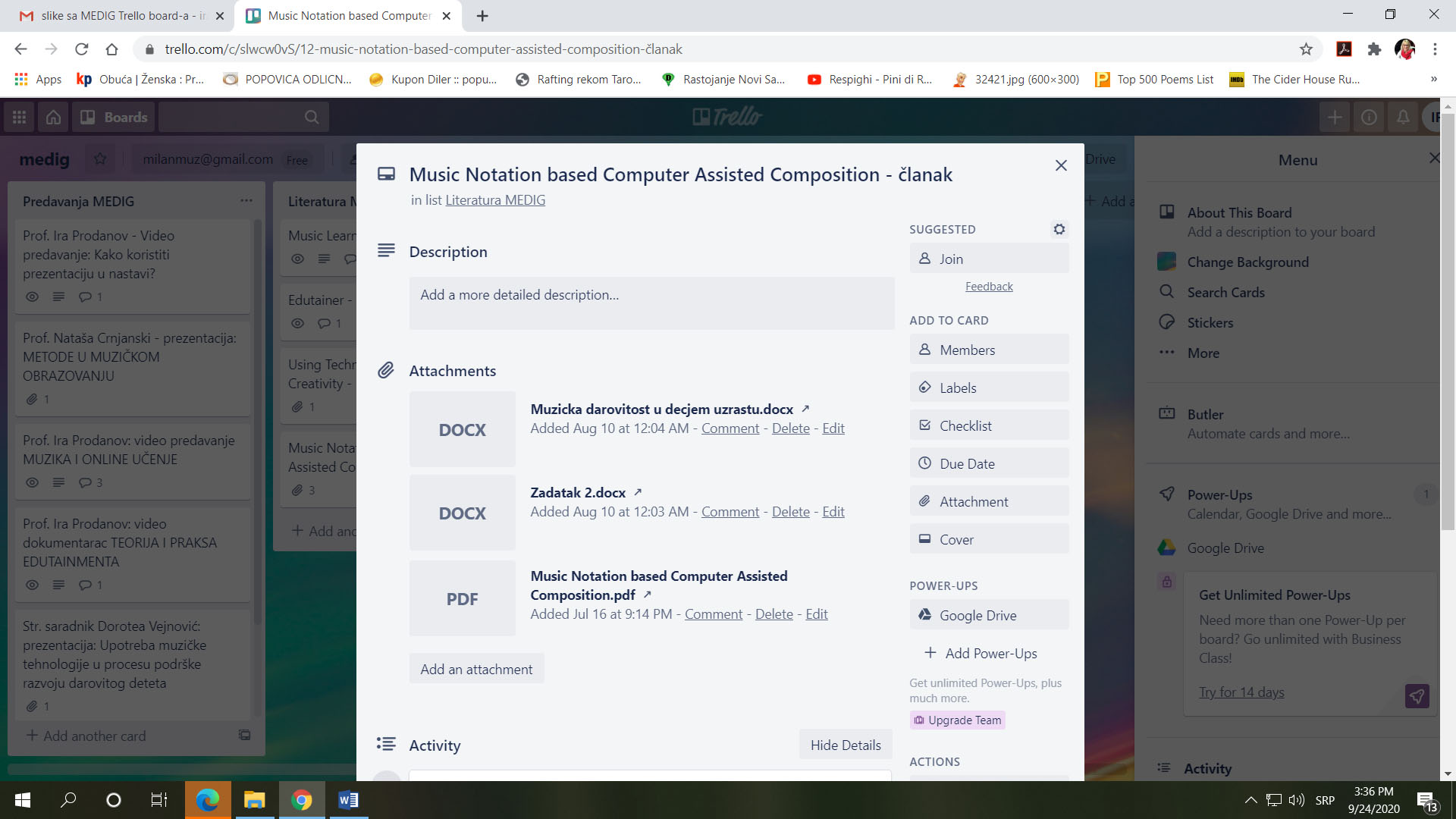This screenshot has width=1456, height=819.
Task: Choose a Cover for the card
Action: click(989, 539)
